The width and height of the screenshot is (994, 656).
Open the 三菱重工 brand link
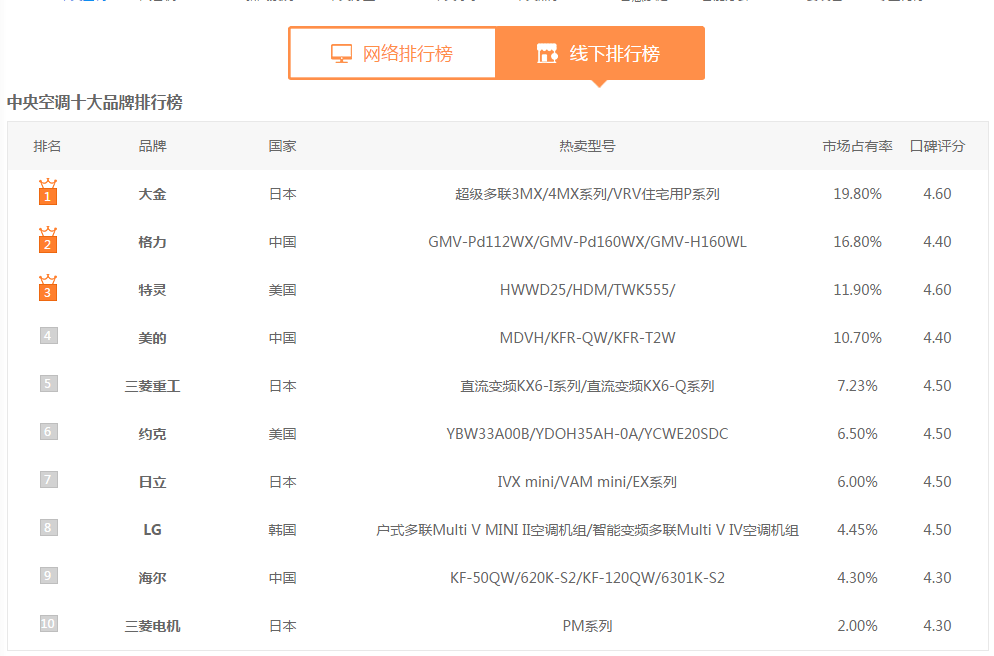(152, 386)
